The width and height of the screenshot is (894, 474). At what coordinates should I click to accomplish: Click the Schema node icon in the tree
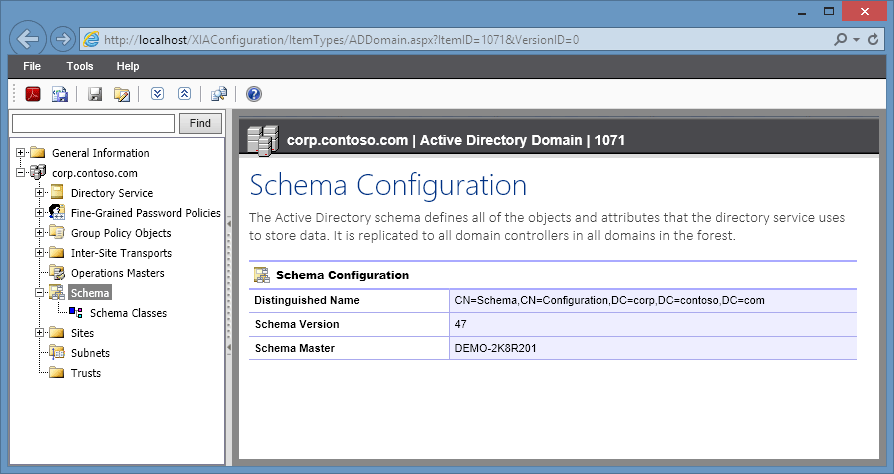click(57, 292)
